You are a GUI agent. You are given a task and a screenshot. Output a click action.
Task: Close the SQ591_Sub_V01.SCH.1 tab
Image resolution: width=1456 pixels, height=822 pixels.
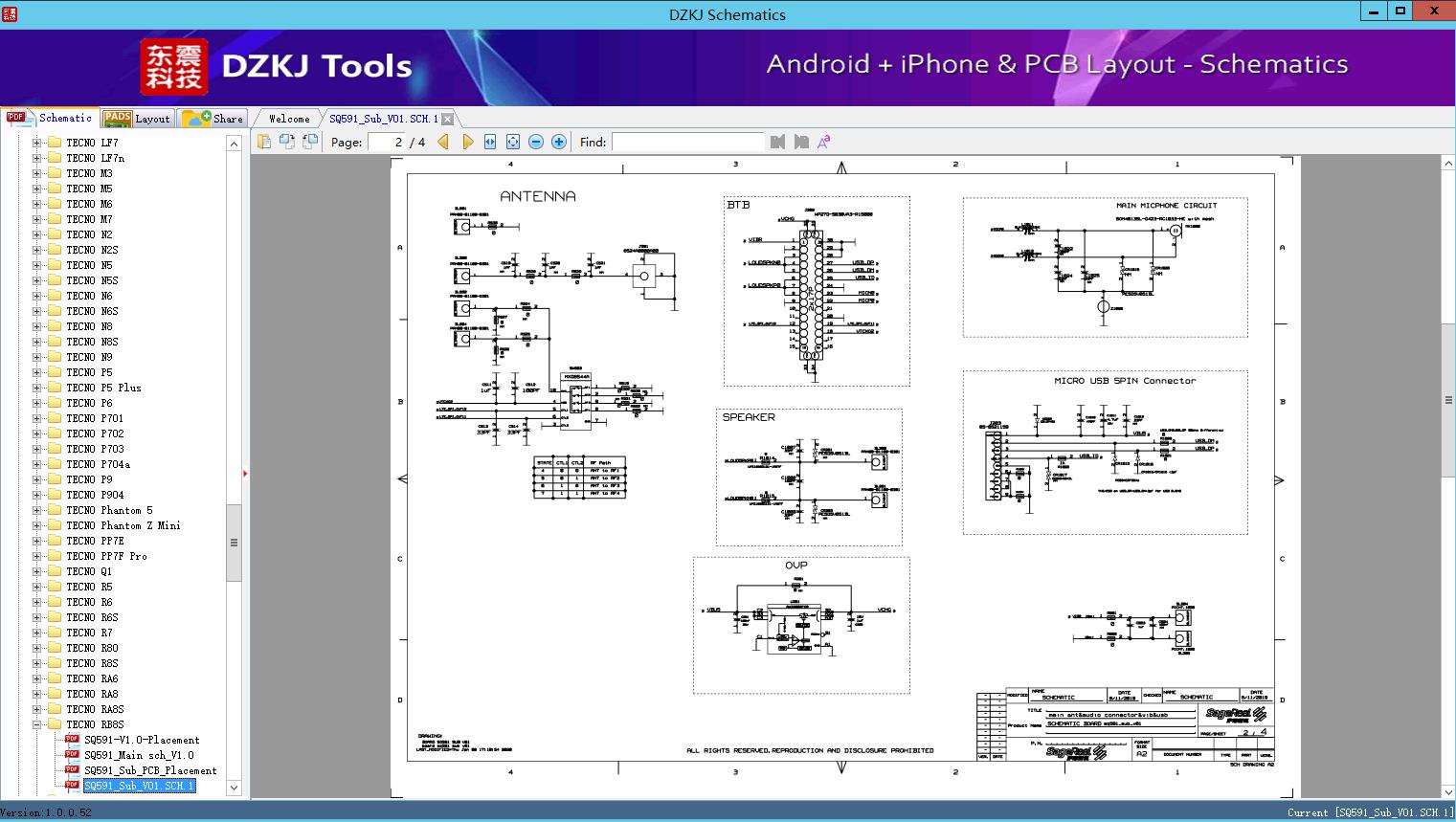(x=447, y=119)
